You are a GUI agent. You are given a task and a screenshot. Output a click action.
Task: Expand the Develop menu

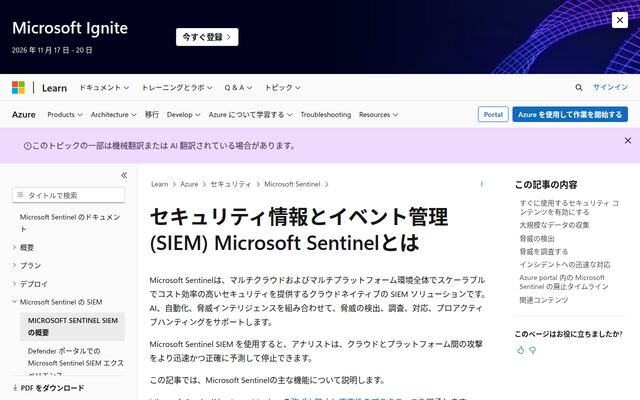183,114
